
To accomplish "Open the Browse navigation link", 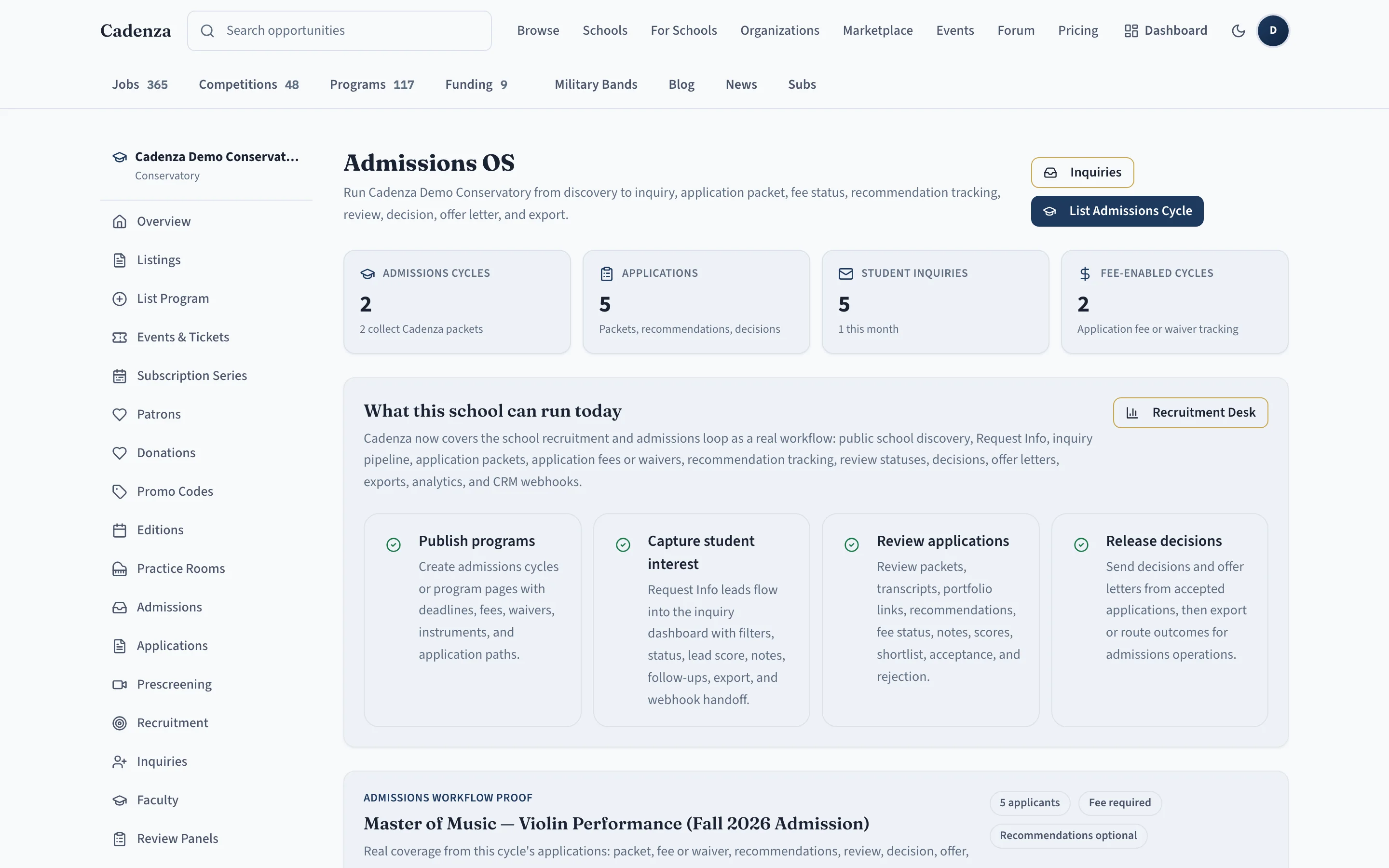I will pyautogui.click(x=538, y=30).
